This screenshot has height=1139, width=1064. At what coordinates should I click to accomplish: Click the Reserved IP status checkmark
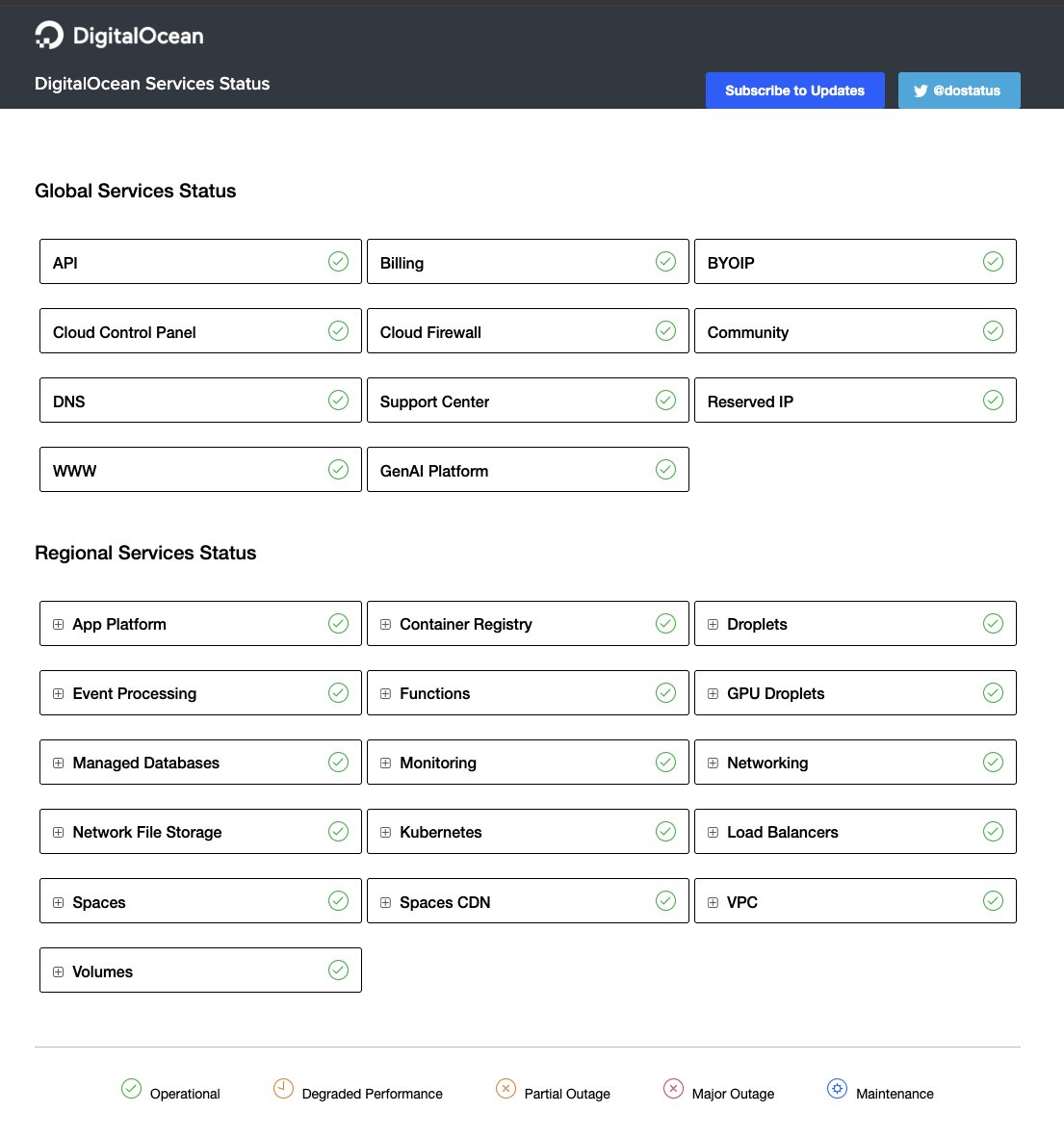click(x=994, y=401)
